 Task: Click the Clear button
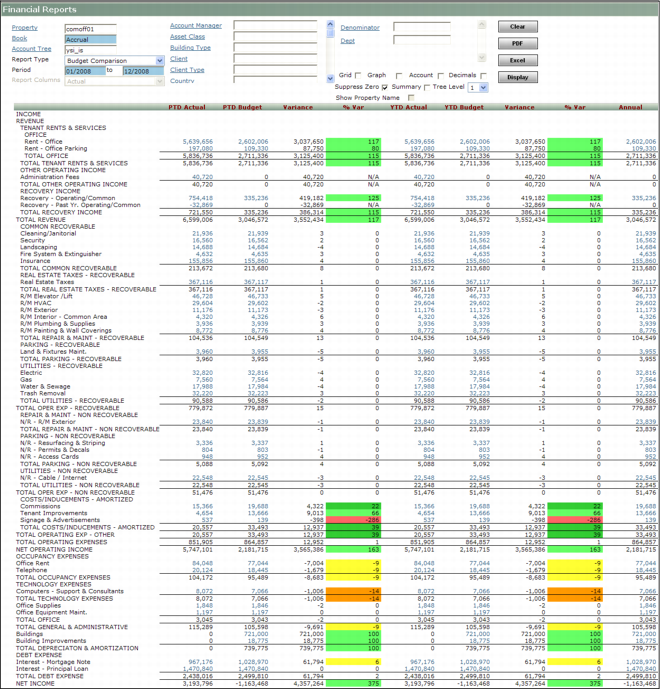[x=516, y=27]
